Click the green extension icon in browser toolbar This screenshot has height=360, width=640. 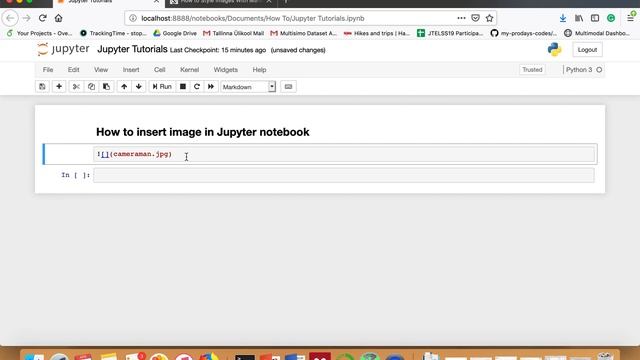pyautogui.click(x=611, y=18)
